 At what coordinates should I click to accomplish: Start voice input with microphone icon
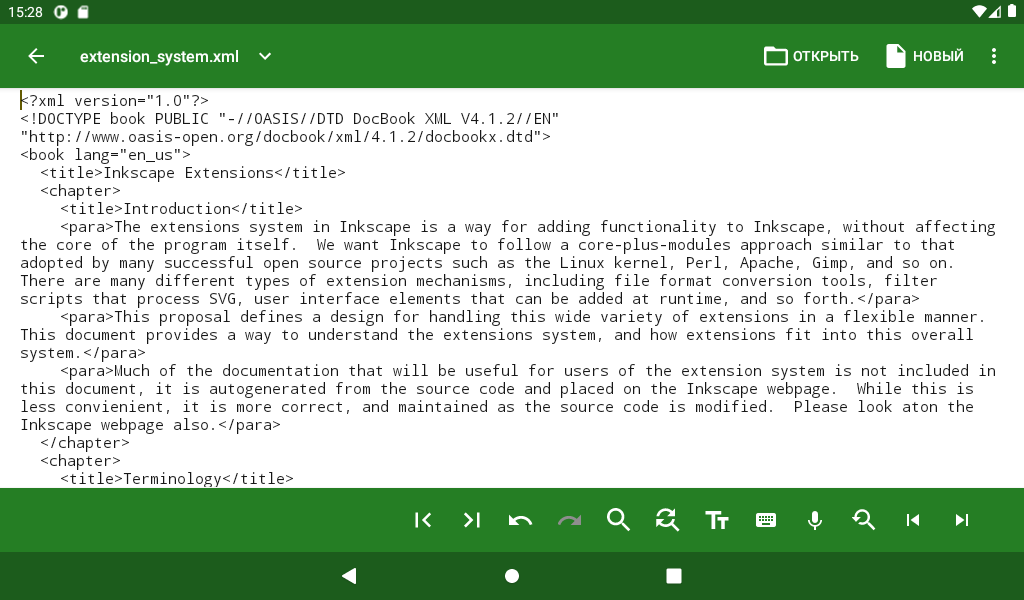click(x=814, y=520)
